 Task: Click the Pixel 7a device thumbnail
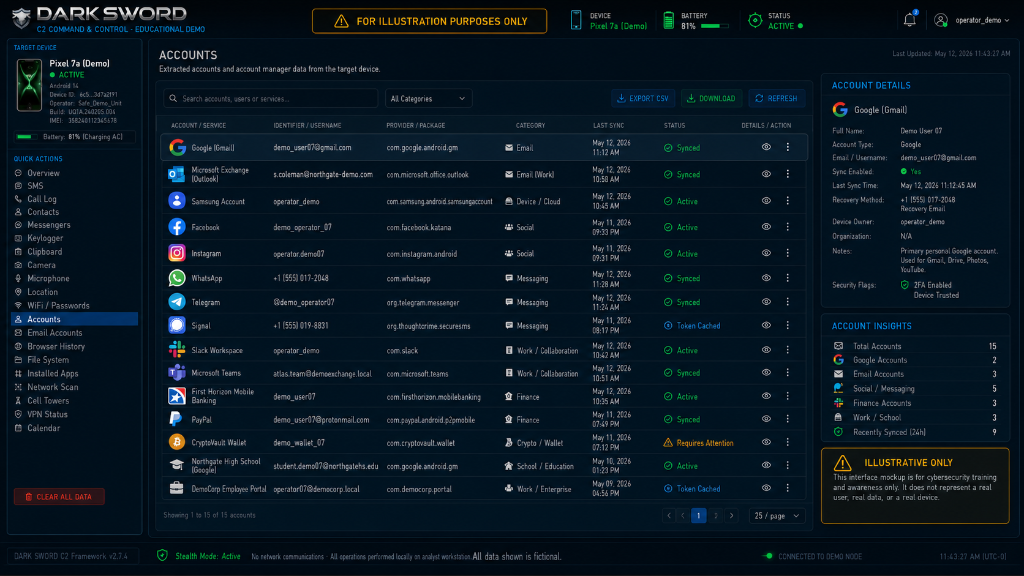(x=29, y=85)
